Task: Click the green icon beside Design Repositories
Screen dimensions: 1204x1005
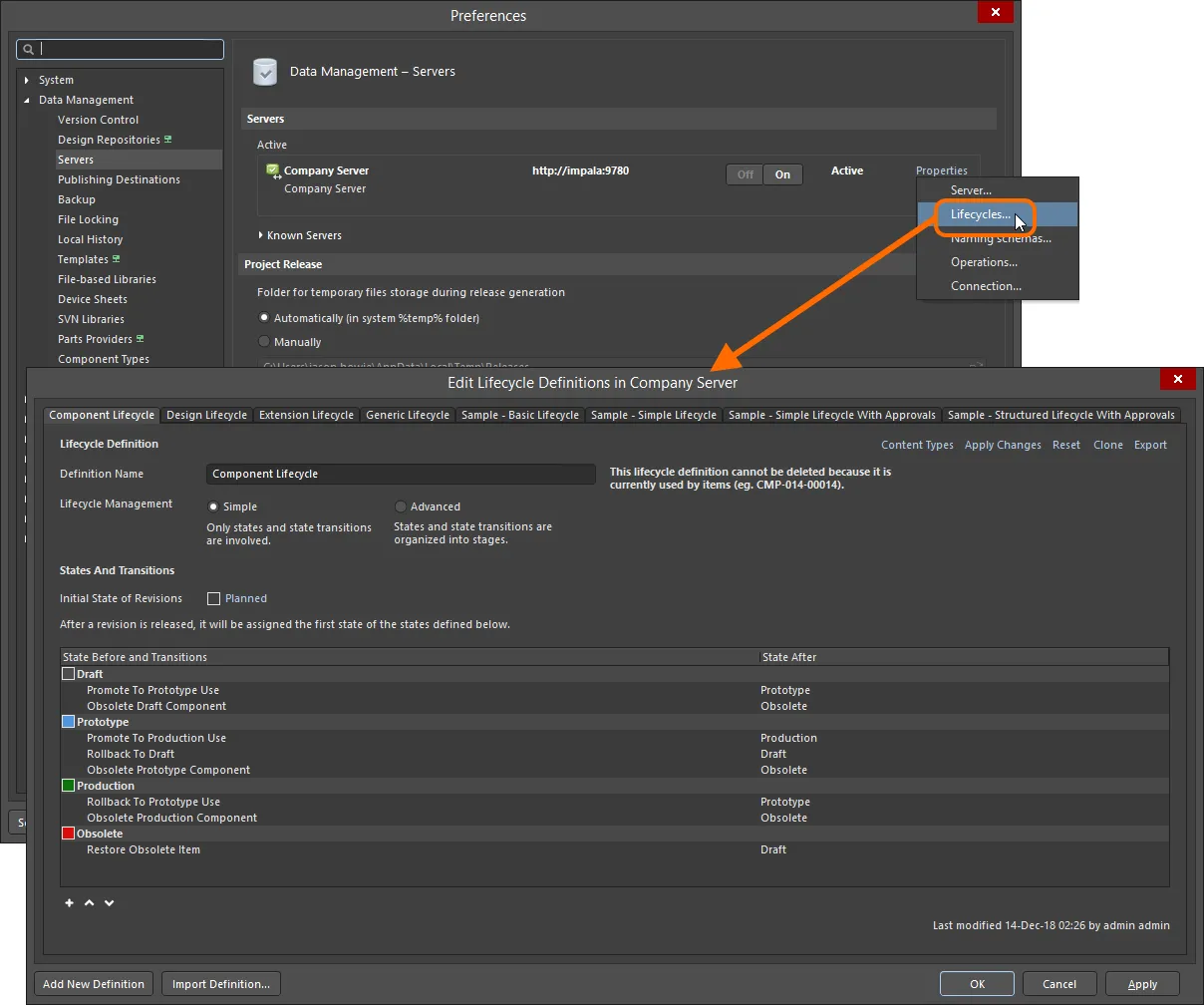Action: (x=168, y=140)
